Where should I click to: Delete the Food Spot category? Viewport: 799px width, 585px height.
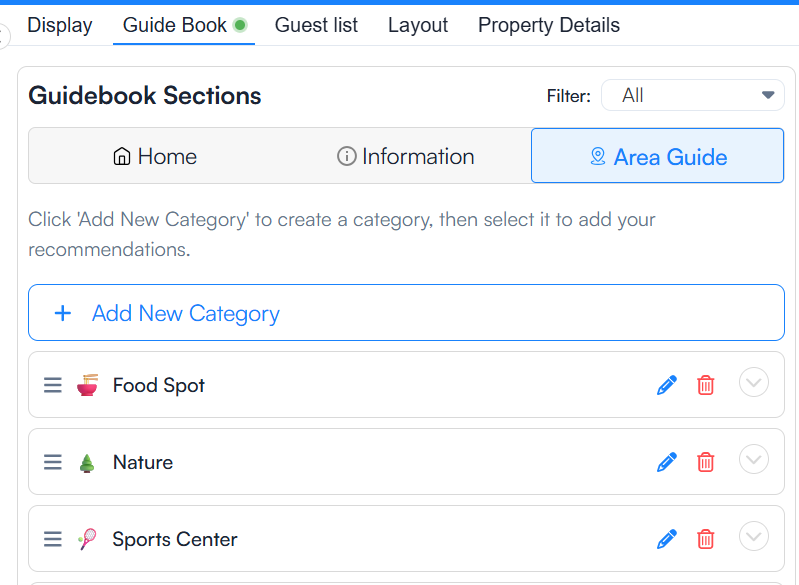(706, 385)
